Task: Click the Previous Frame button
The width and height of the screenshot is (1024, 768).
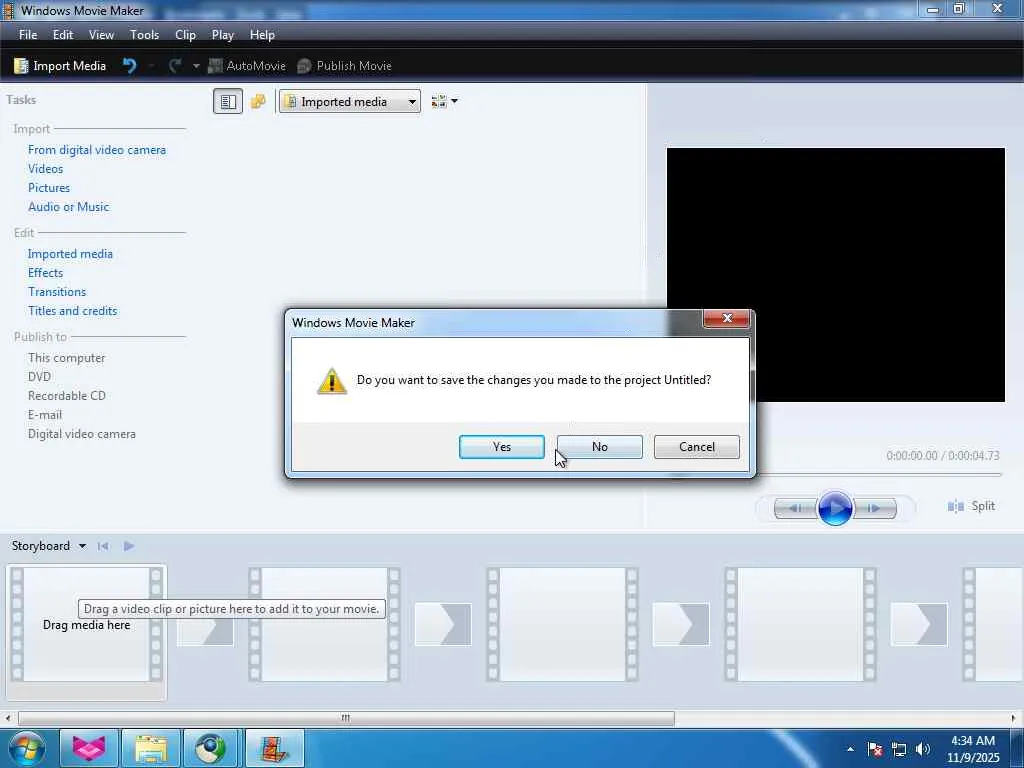Action: coord(795,507)
